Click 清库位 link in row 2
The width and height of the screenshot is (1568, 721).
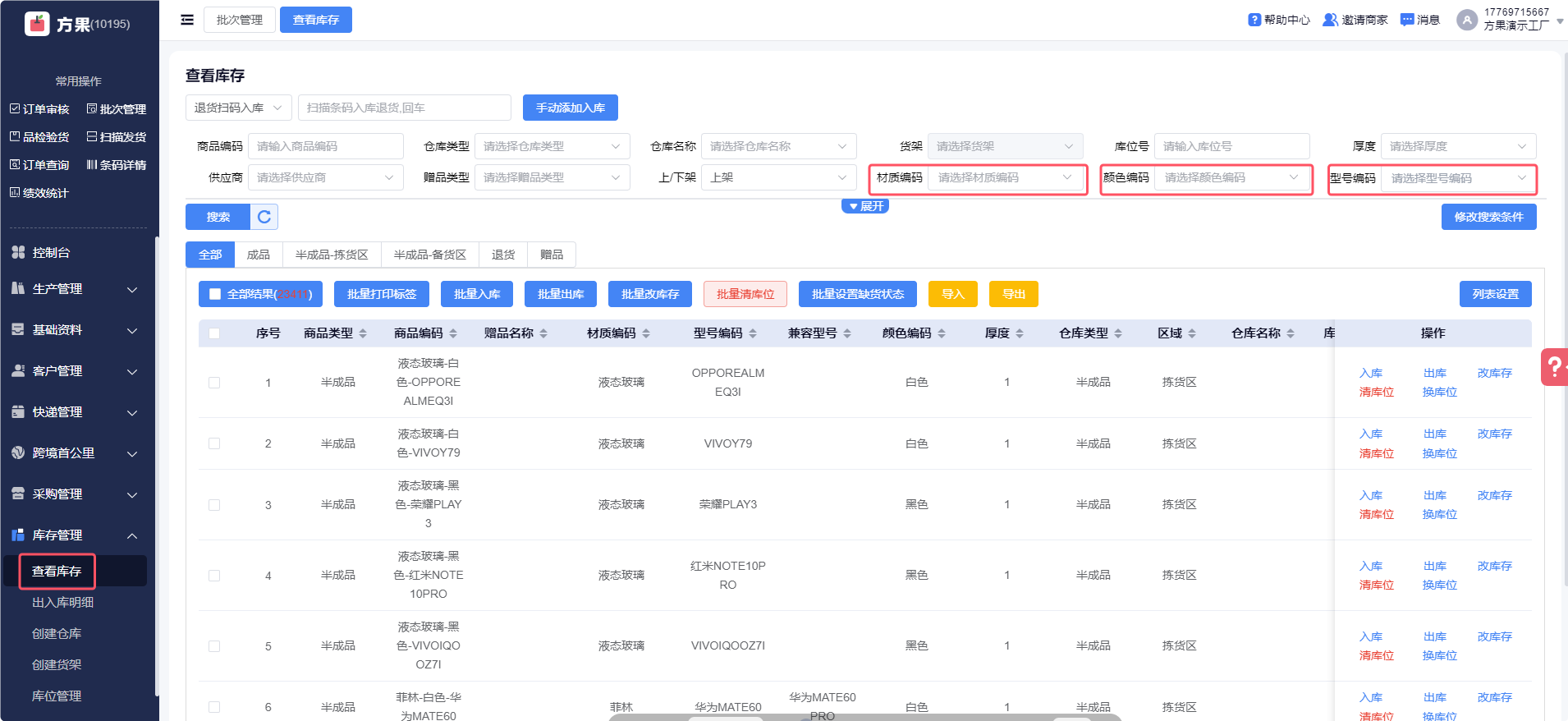[1376, 453]
